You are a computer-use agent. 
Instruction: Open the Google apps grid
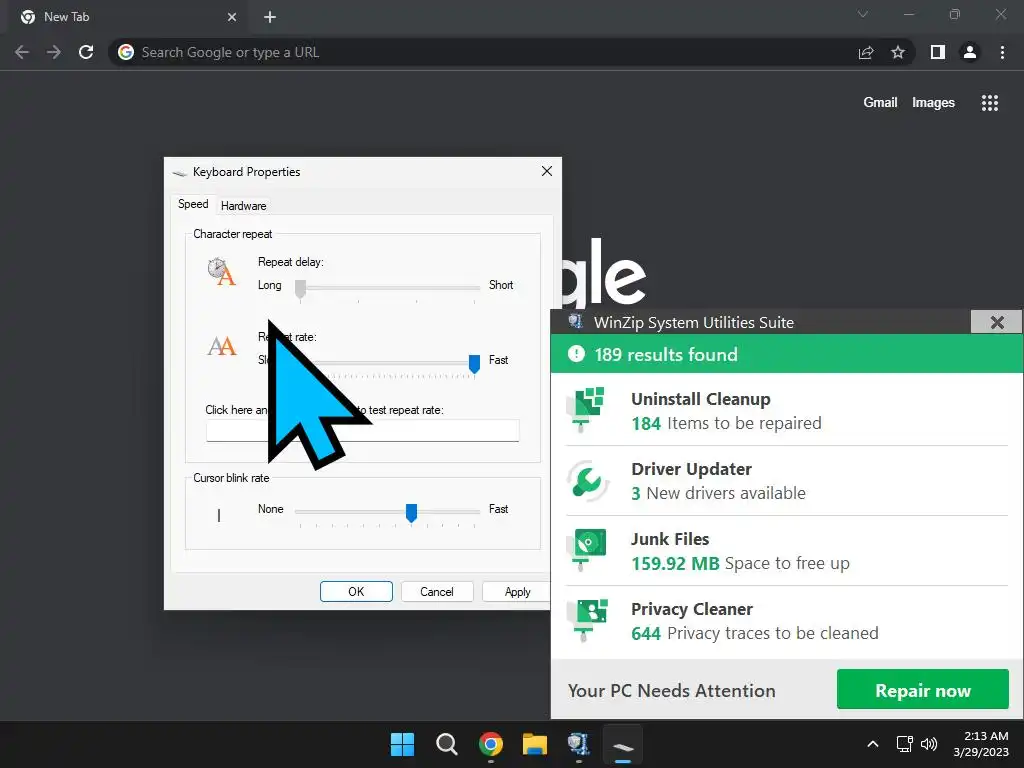click(990, 103)
